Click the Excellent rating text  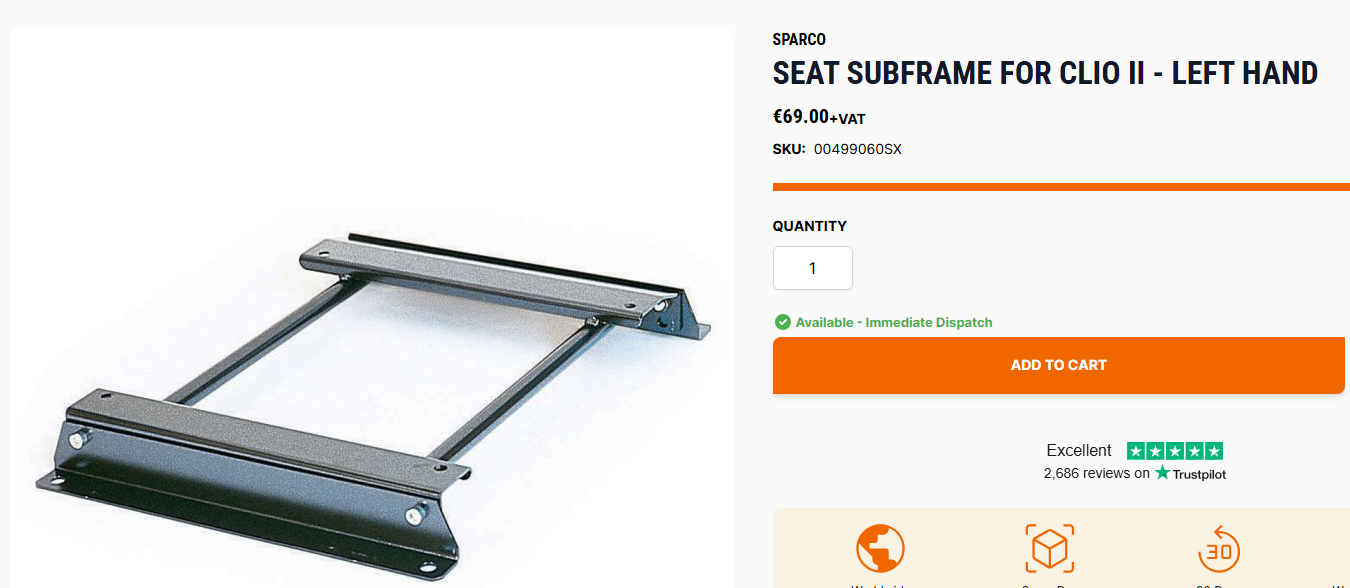(1079, 450)
